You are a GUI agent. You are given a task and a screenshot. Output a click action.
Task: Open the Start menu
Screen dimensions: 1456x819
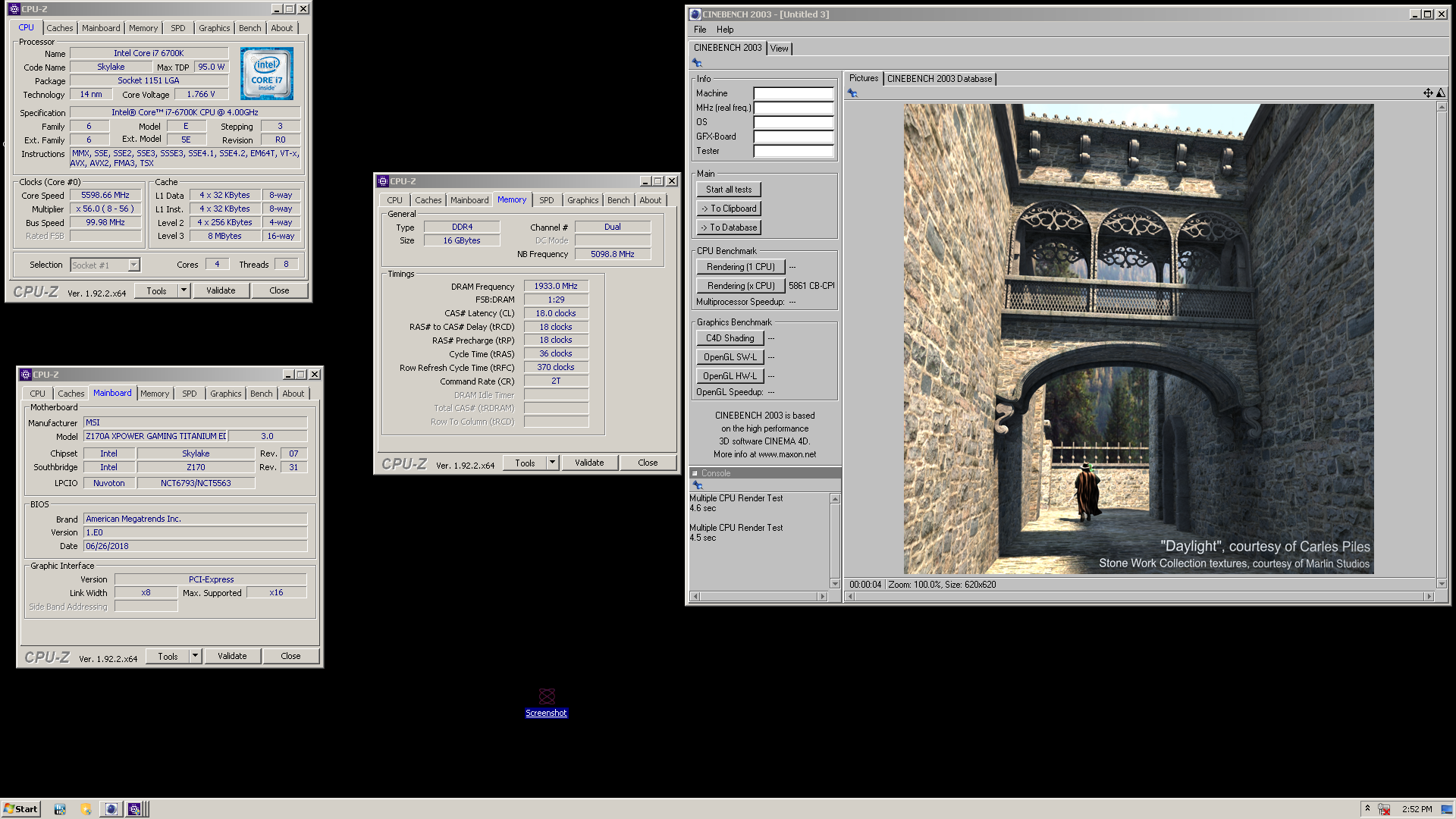[x=20, y=809]
